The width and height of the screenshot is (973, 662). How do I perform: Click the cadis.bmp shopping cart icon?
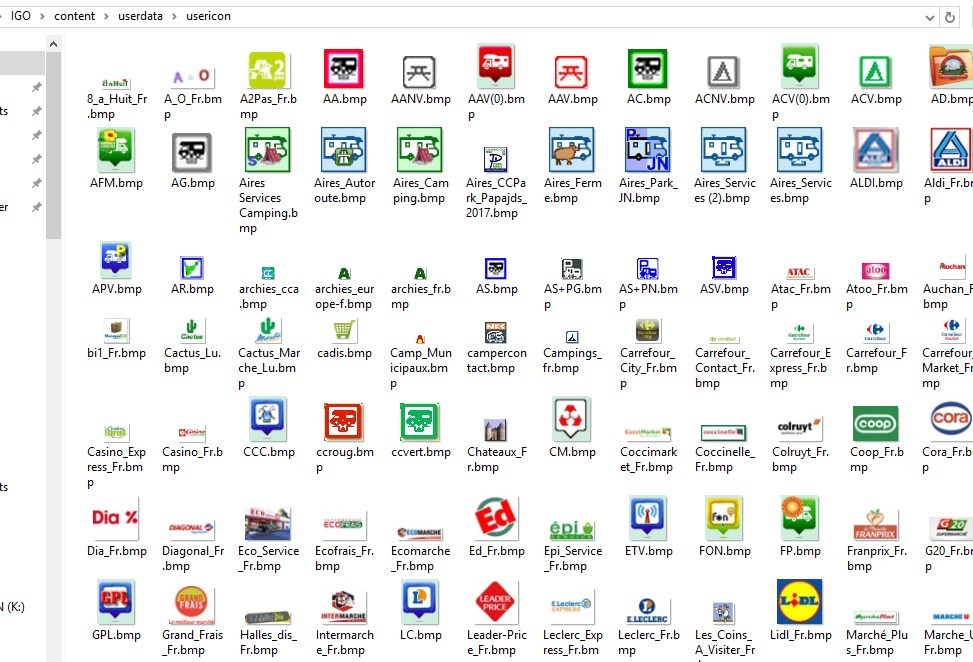[x=344, y=330]
